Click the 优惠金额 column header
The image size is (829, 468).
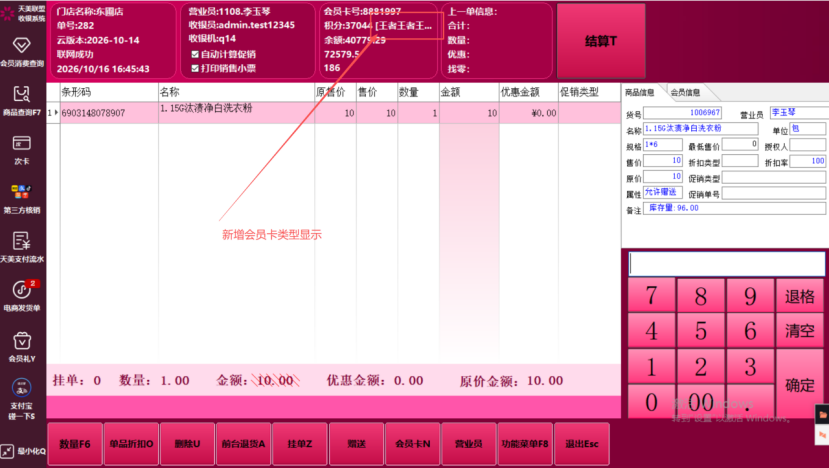click(x=528, y=92)
